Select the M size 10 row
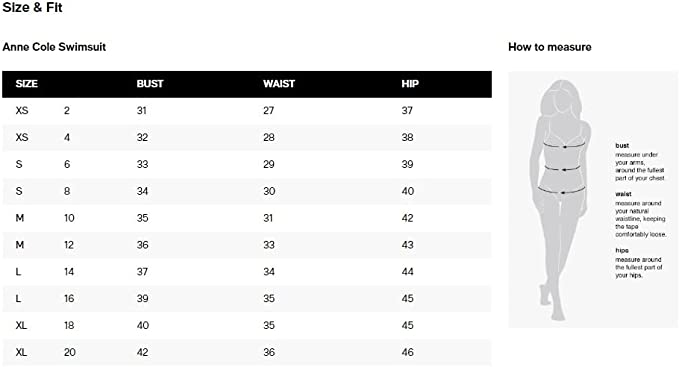Viewport: 679px width, 367px height. (247, 218)
